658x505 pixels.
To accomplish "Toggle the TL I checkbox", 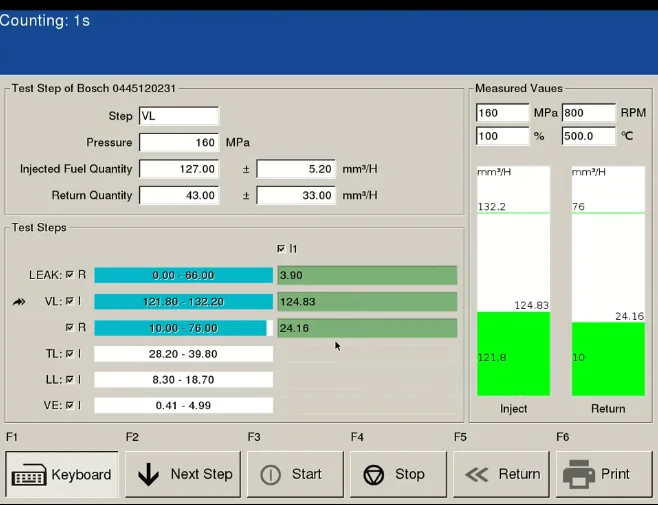I will click(70, 354).
